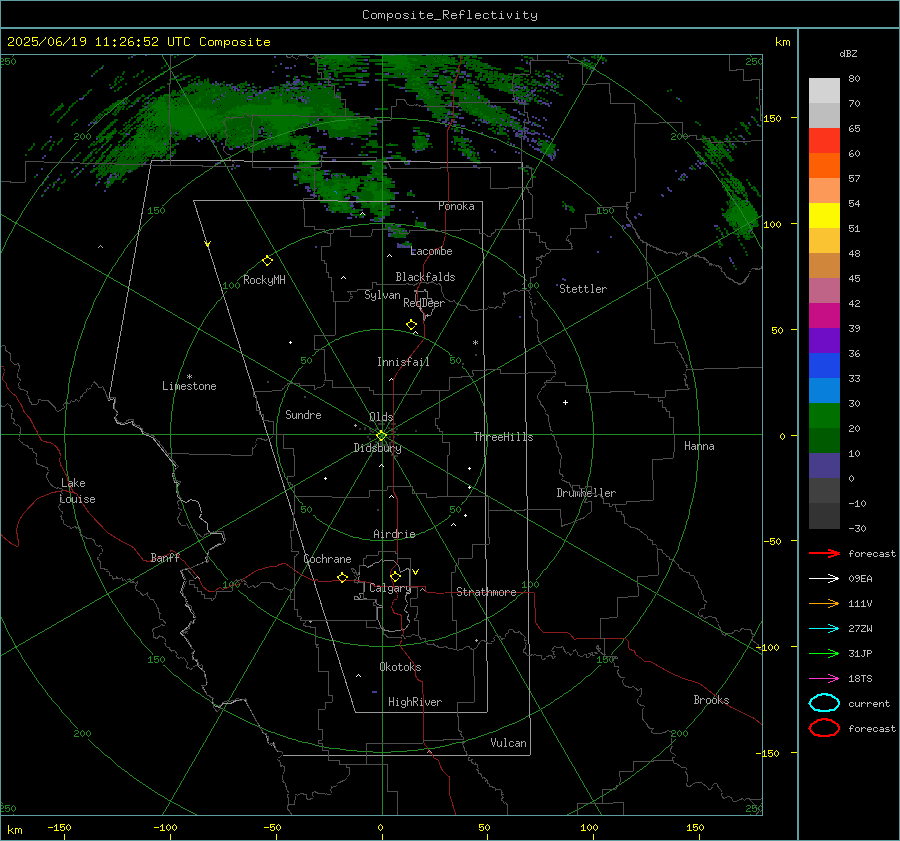Image resolution: width=900 pixels, height=841 pixels.
Task: Click the yellow diamond marker above Calgary label
Action: click(x=395, y=576)
